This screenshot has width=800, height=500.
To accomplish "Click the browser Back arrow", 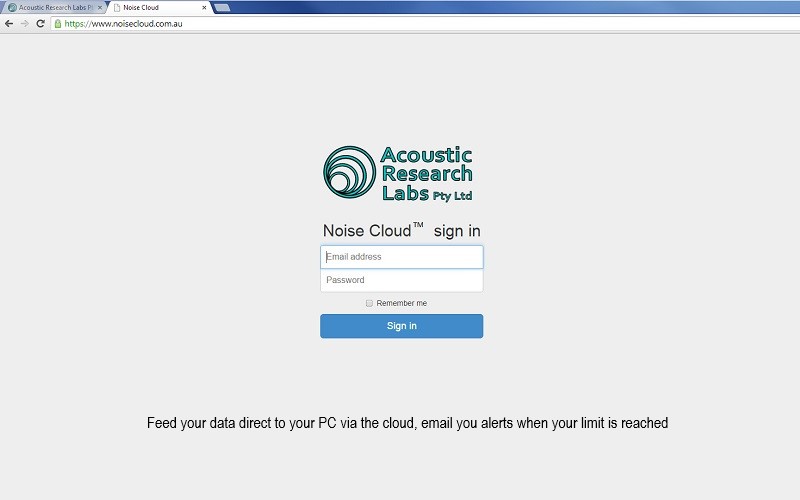I will point(9,23).
